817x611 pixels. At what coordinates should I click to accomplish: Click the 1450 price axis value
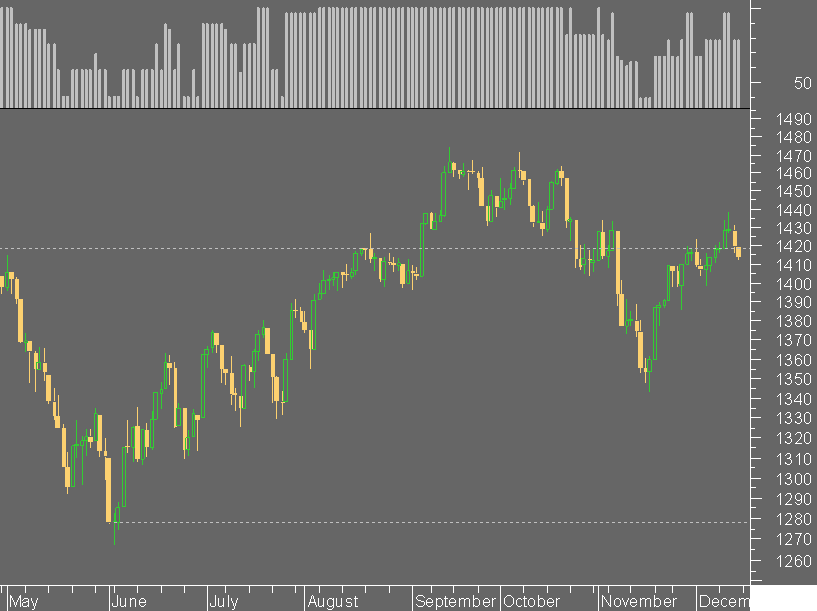click(794, 191)
